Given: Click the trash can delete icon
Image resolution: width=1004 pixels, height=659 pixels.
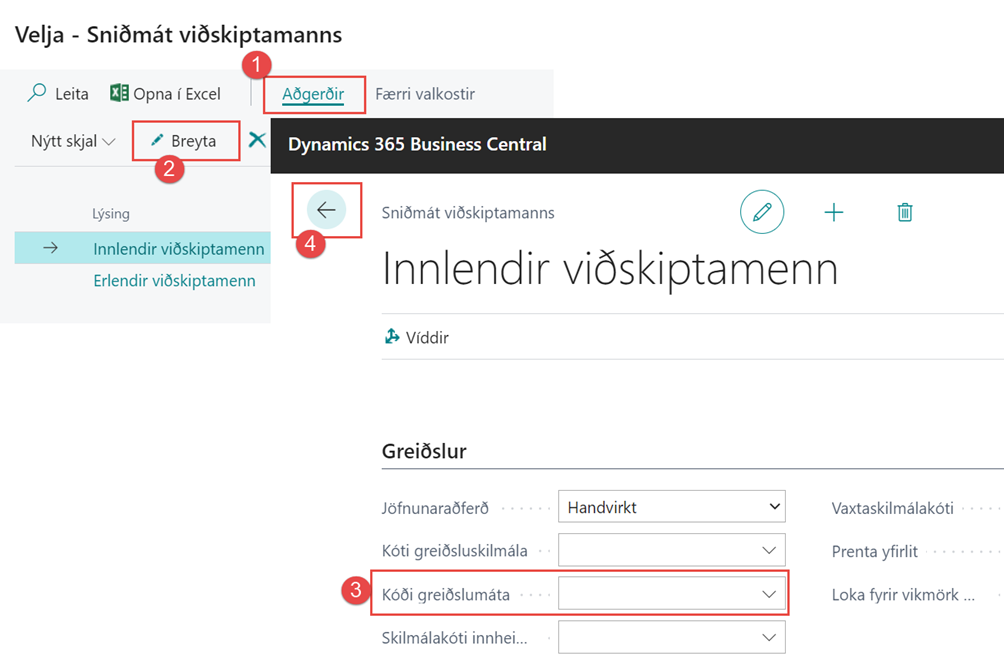Looking at the screenshot, I should click(x=904, y=212).
